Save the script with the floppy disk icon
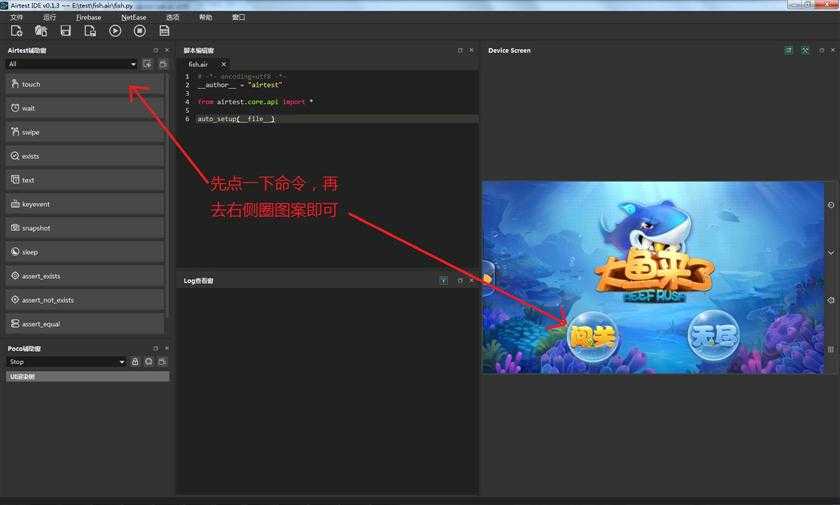840x505 pixels. point(65,31)
